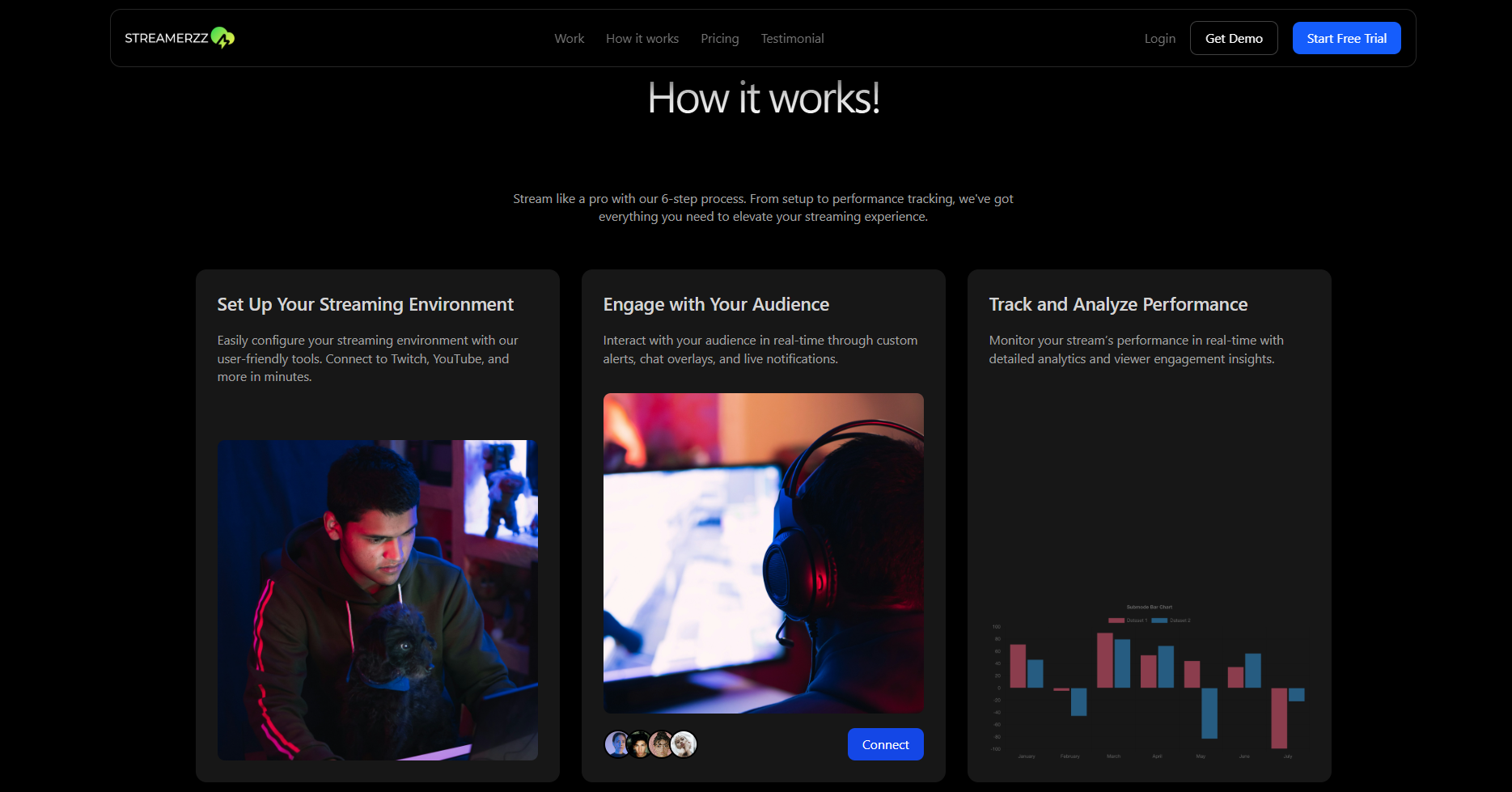This screenshot has width=1512, height=792.
Task: Click the March red Dataset 1 bar
Action: pos(1105,660)
